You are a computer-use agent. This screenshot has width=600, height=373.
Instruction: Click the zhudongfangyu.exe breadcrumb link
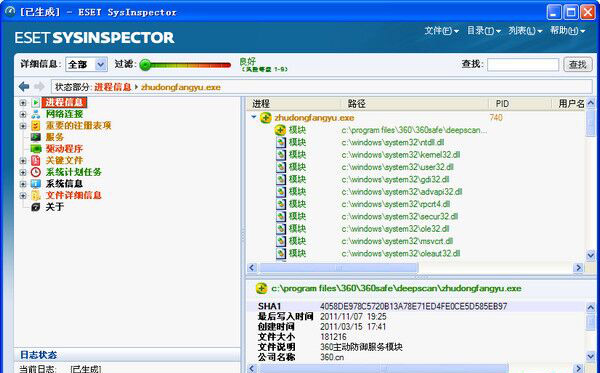click(181, 87)
